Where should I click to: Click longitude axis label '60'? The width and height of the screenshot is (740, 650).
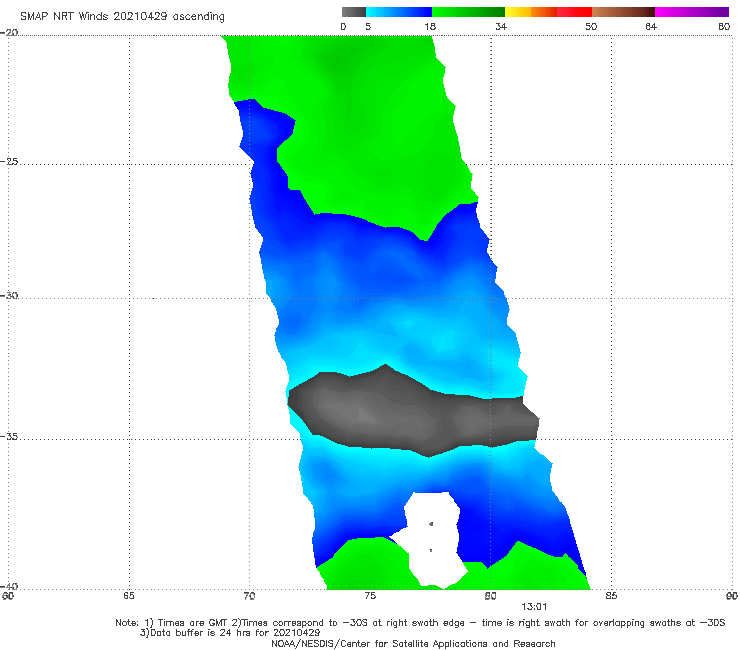[8, 596]
